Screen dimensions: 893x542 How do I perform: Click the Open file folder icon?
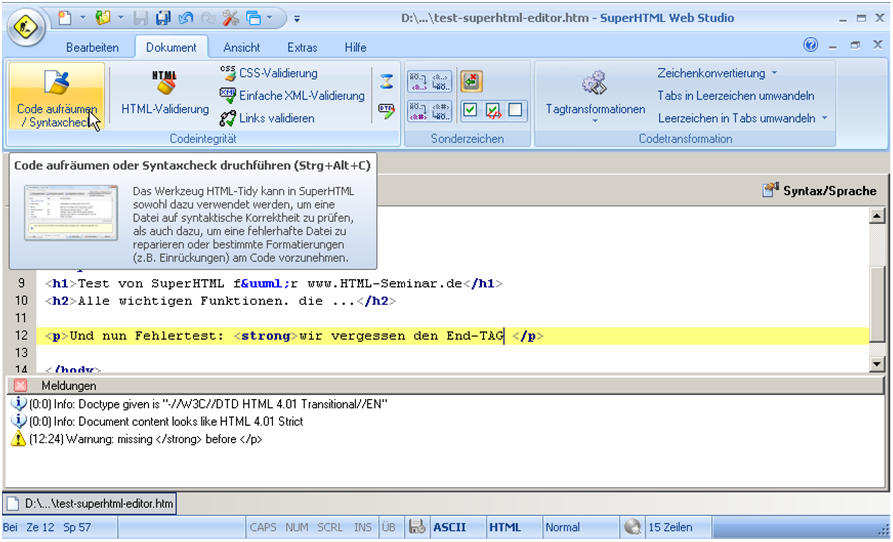click(x=103, y=18)
